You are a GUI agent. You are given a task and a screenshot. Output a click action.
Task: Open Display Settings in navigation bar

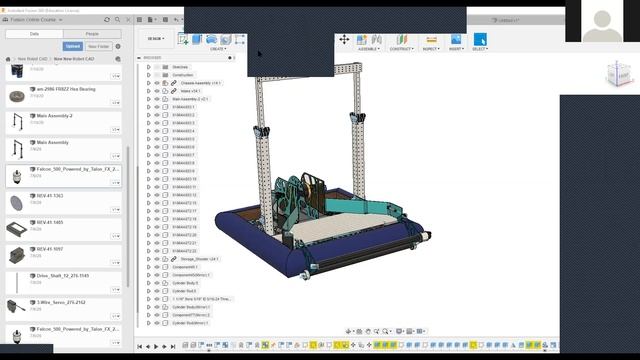point(400,331)
